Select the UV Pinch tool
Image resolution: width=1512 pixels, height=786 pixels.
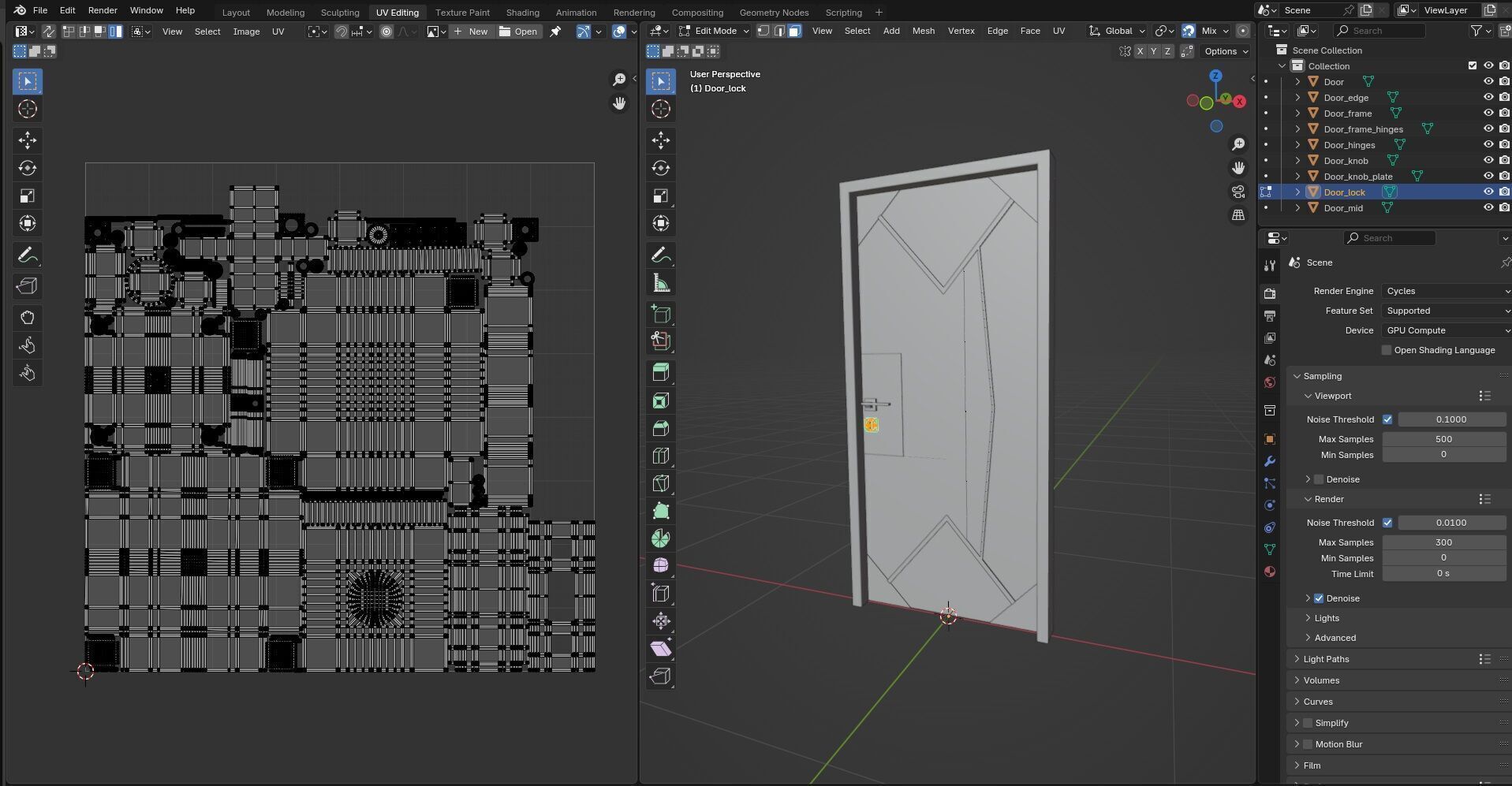pyautogui.click(x=28, y=373)
